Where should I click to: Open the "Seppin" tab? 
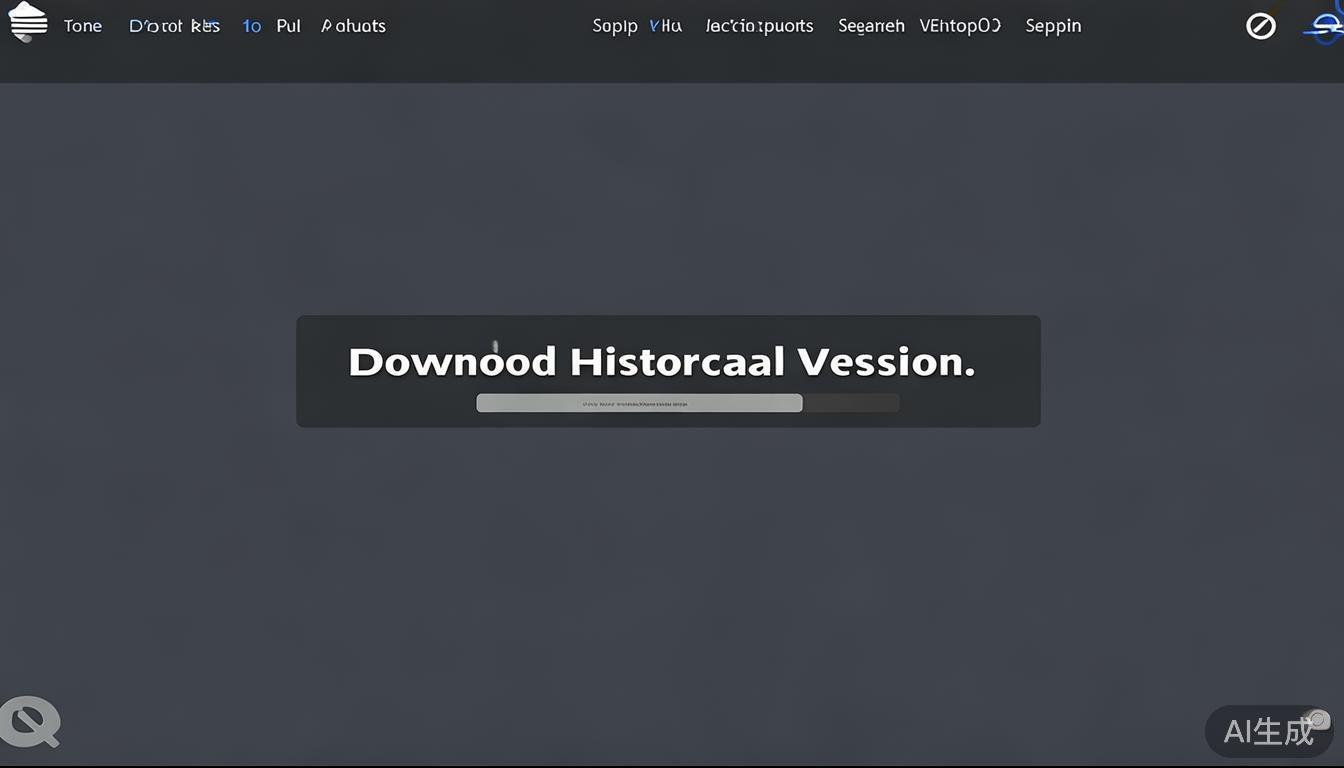point(1053,26)
